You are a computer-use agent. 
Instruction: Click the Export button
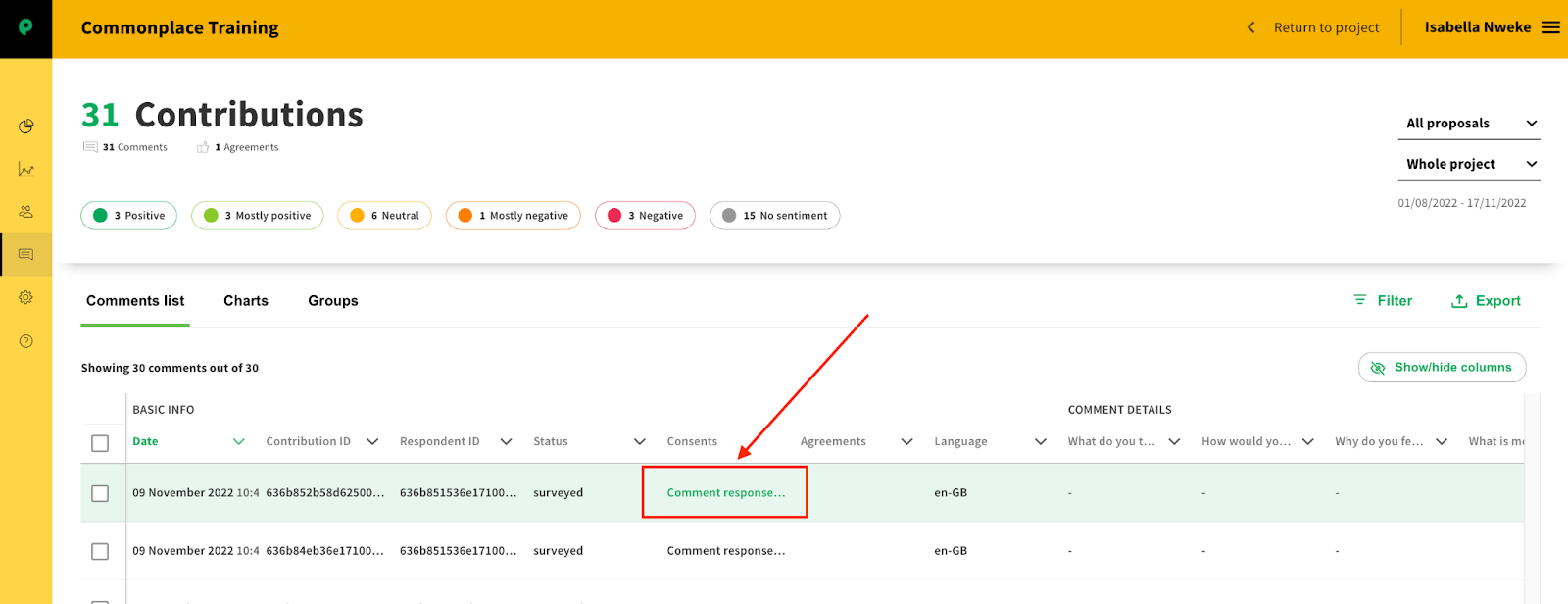(1486, 301)
